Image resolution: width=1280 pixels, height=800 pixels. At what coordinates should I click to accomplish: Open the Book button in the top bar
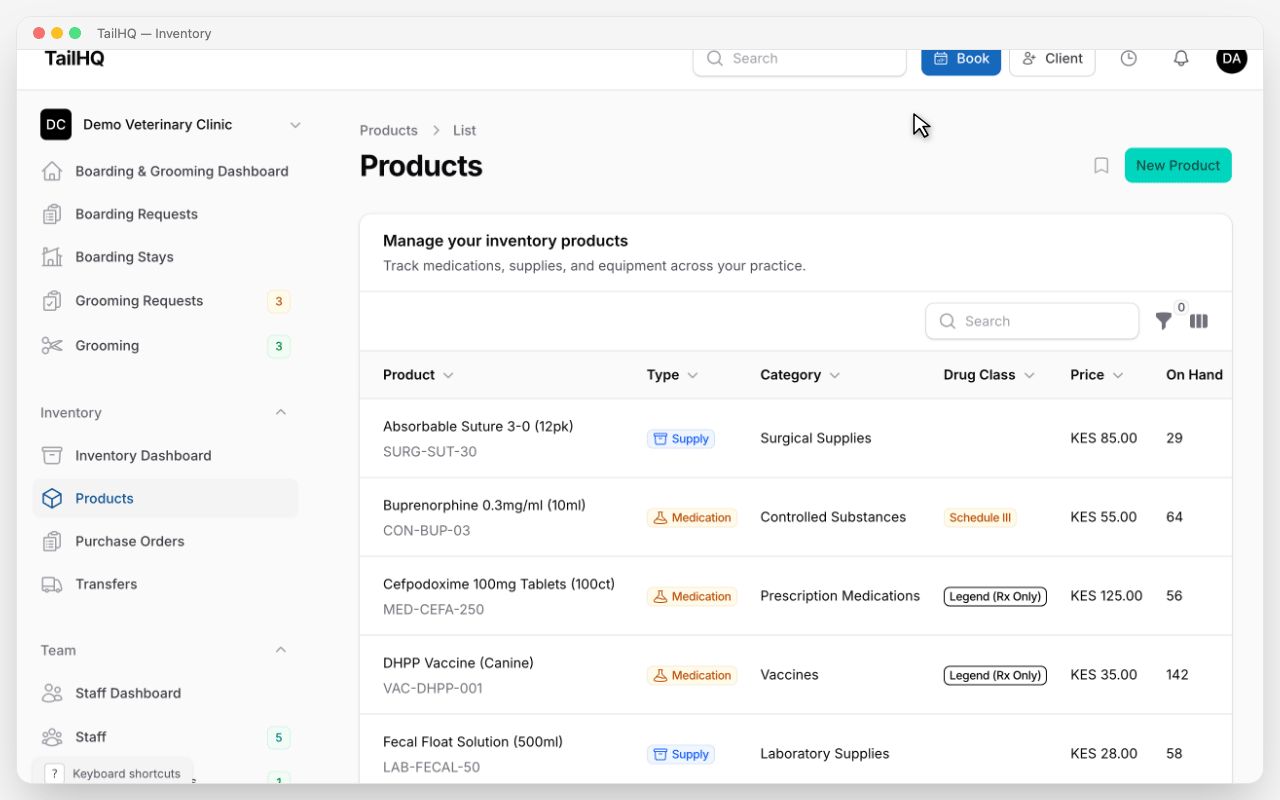961,58
